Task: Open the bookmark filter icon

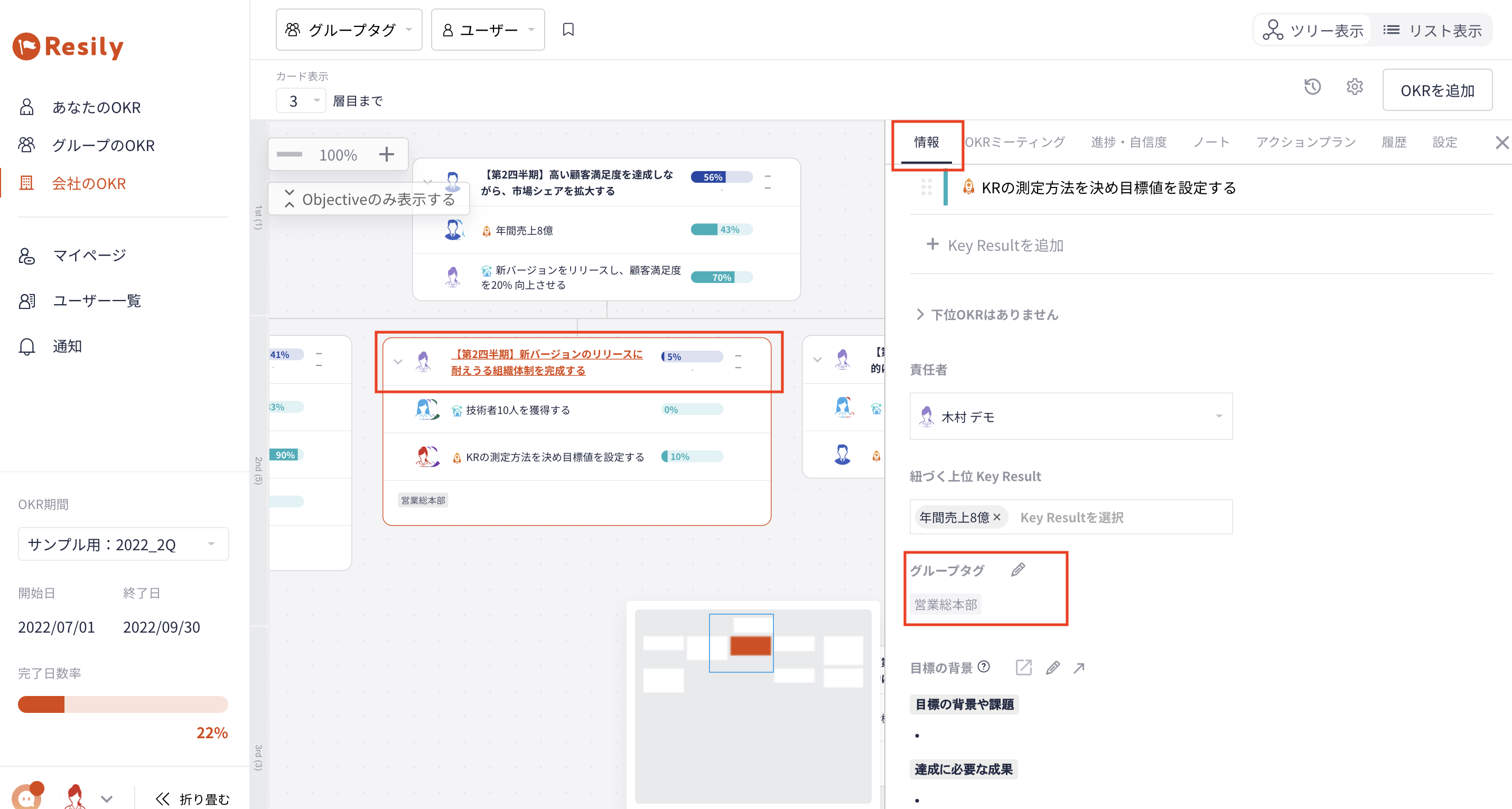Action: point(567,30)
